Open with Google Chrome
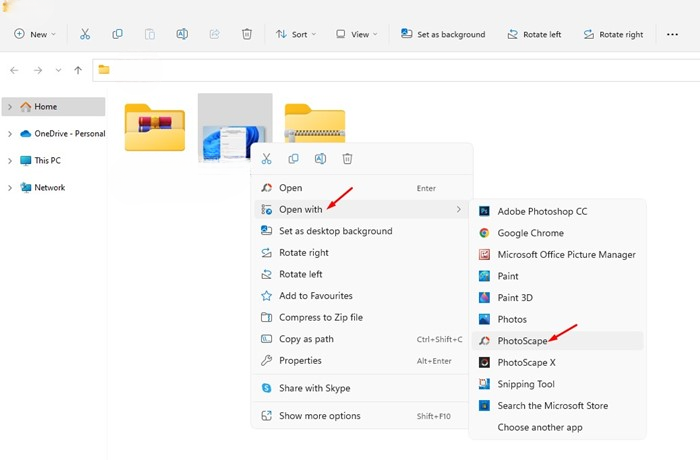Viewport: 700px width, 460px height. pos(557,233)
